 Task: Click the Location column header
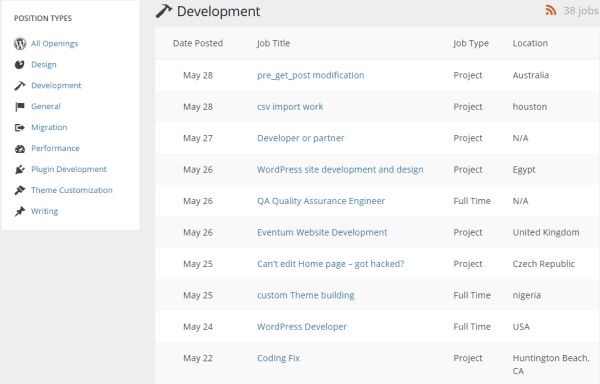(x=530, y=43)
